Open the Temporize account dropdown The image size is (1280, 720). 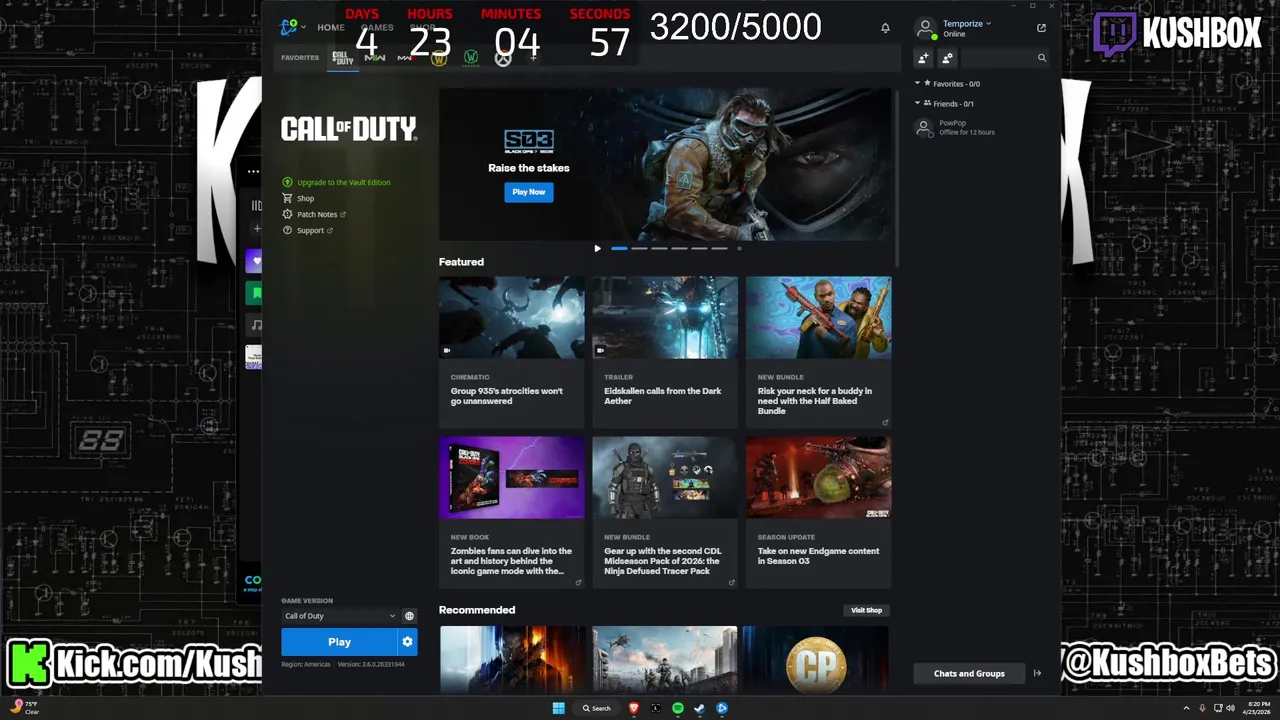click(x=966, y=24)
